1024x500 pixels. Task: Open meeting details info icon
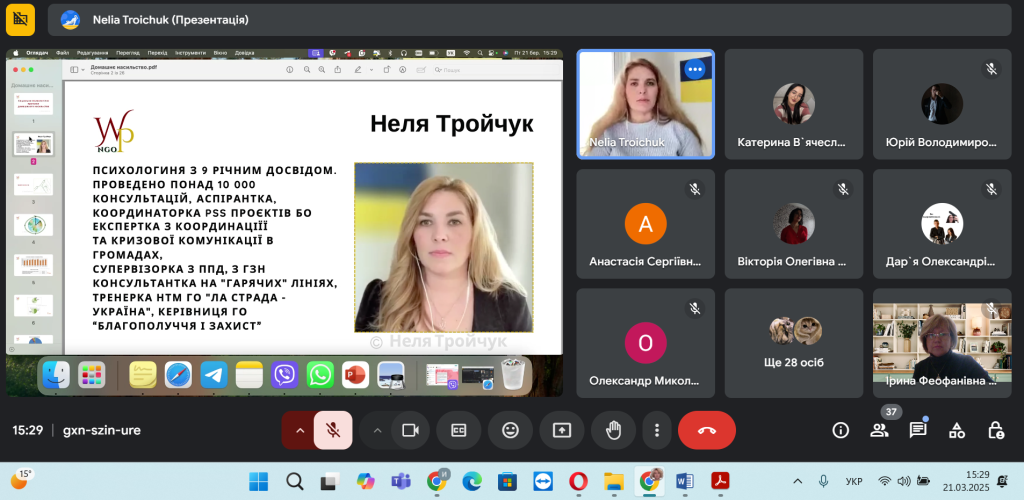click(841, 430)
